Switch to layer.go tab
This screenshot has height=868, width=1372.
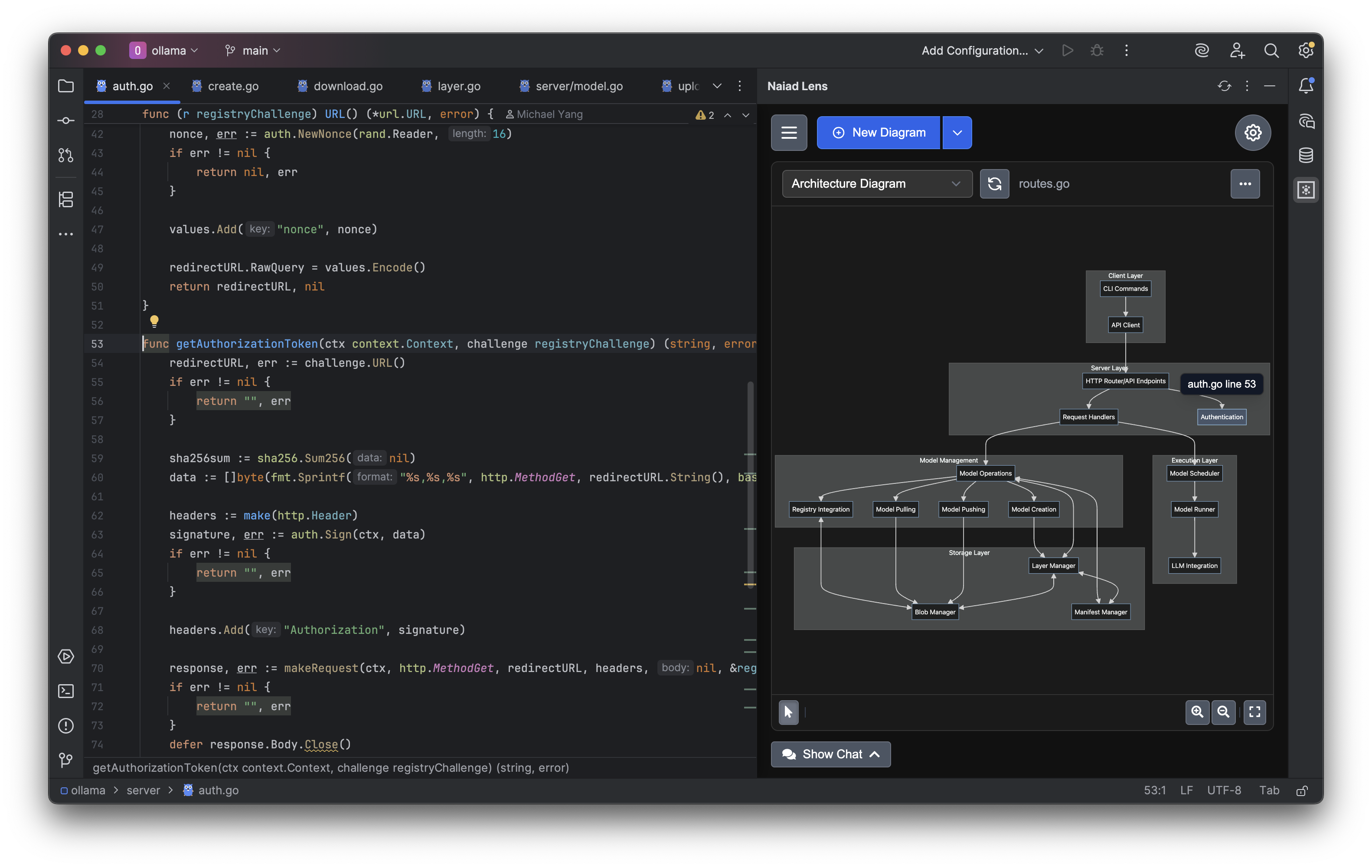451,86
